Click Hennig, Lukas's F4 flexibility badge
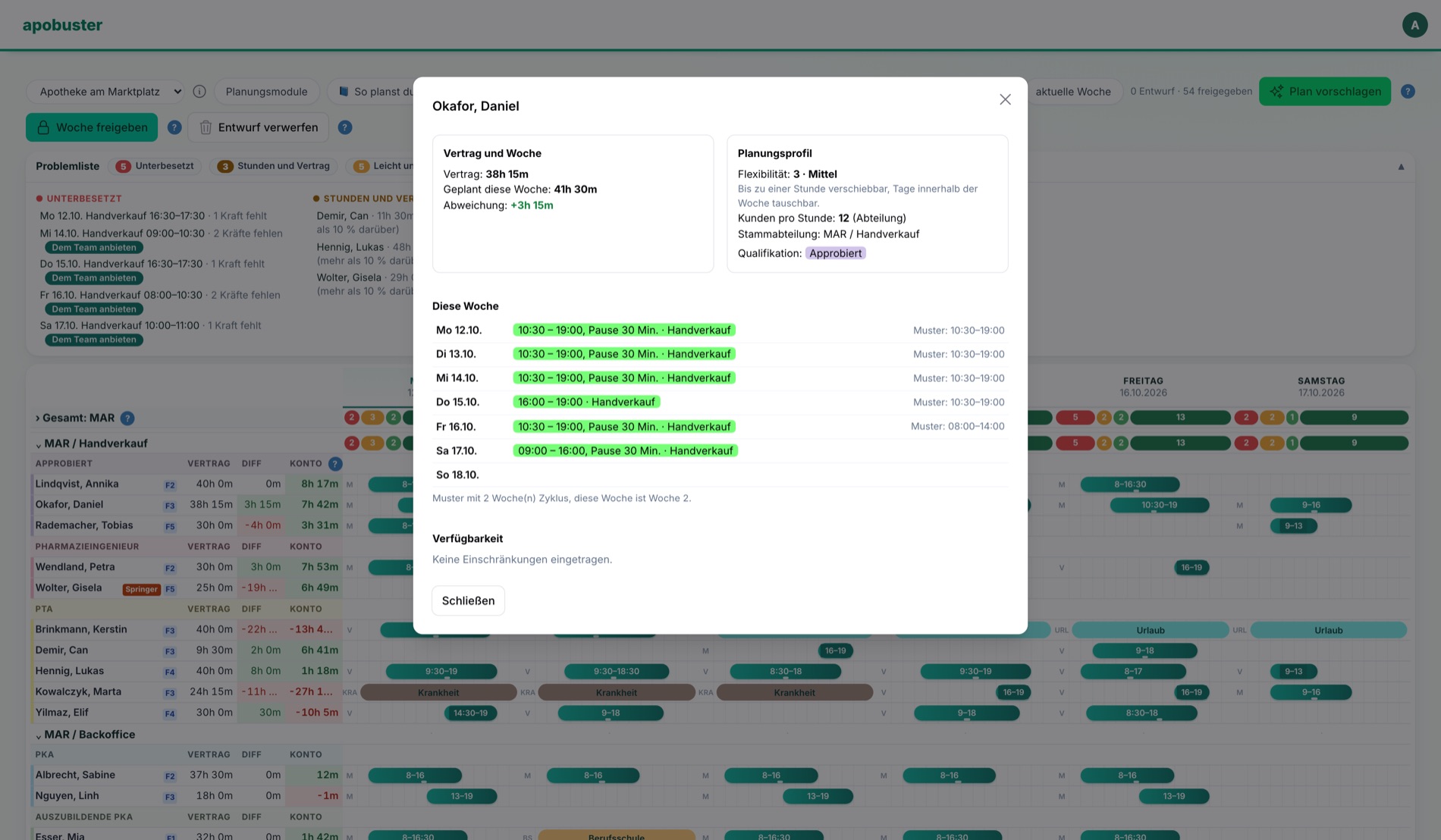This screenshot has height=840, width=1441. click(170, 672)
